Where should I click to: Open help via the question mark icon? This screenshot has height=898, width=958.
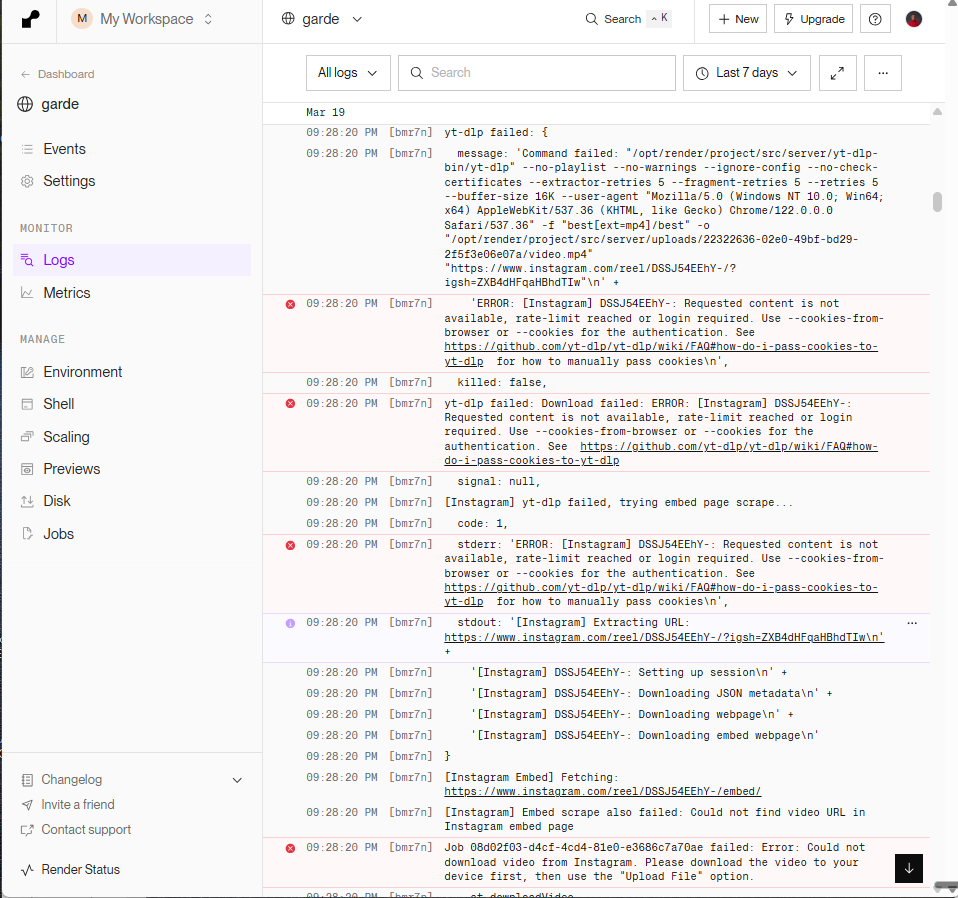875,18
